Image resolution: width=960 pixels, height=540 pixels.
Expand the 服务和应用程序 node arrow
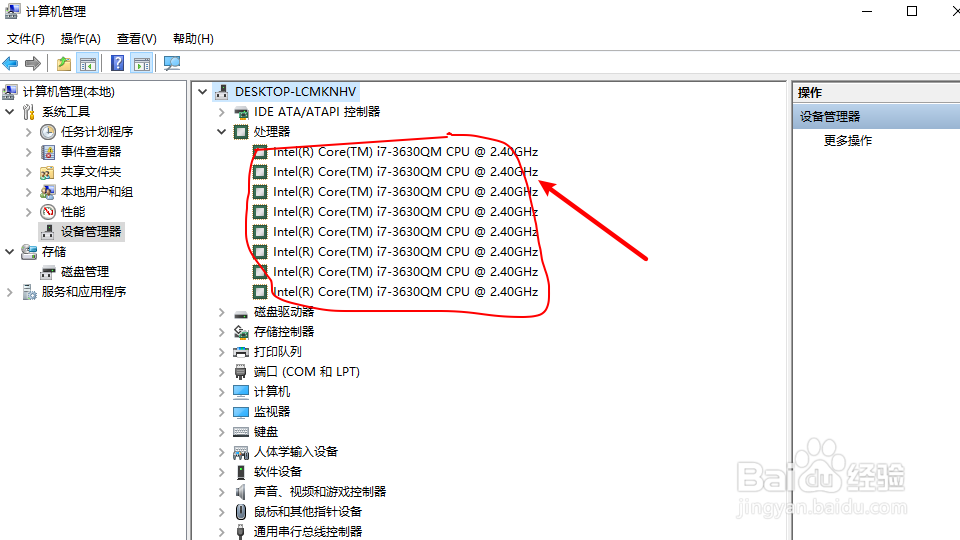pyautogui.click(x=10, y=292)
